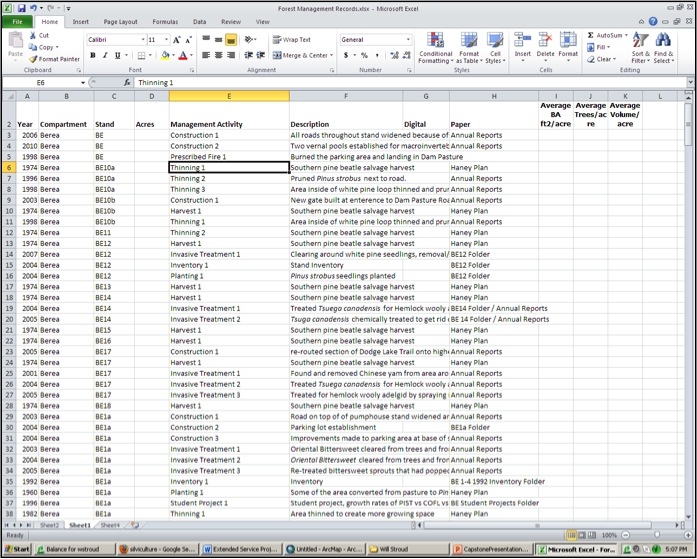697x559 pixels.
Task: Toggle Bold formatting
Action: click(92, 56)
